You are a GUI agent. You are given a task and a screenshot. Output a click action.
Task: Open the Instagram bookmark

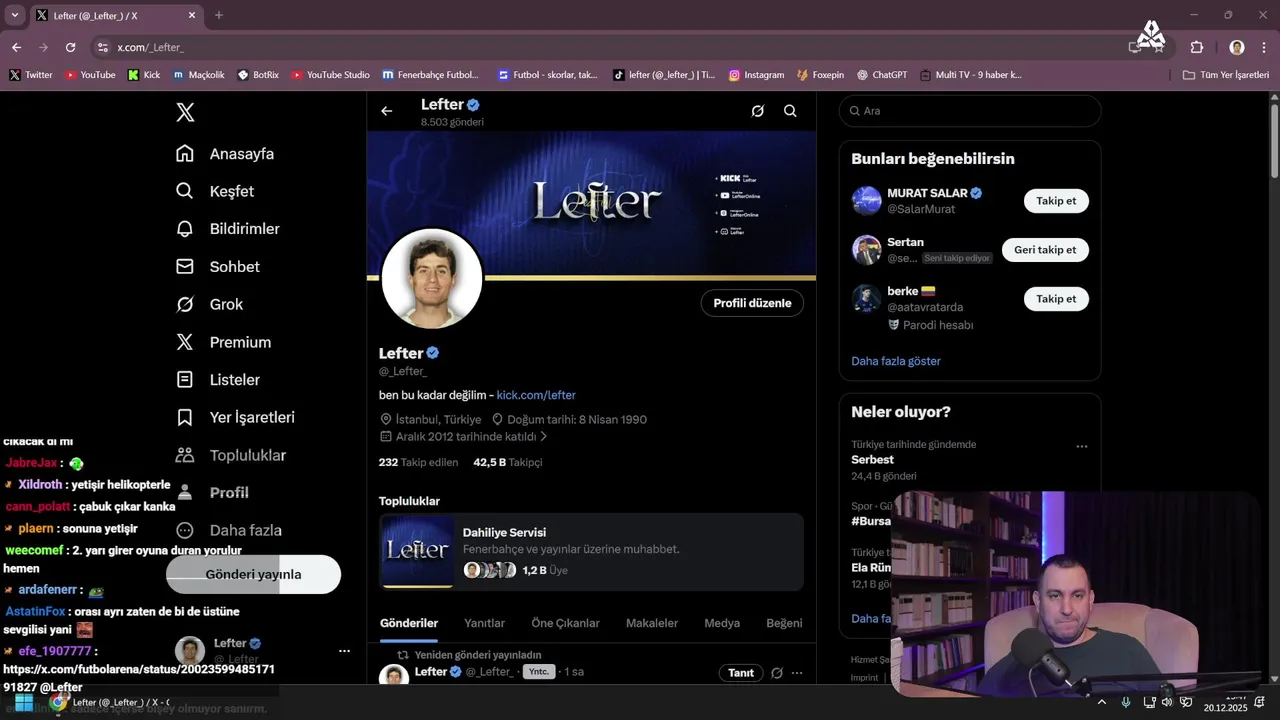click(756, 75)
